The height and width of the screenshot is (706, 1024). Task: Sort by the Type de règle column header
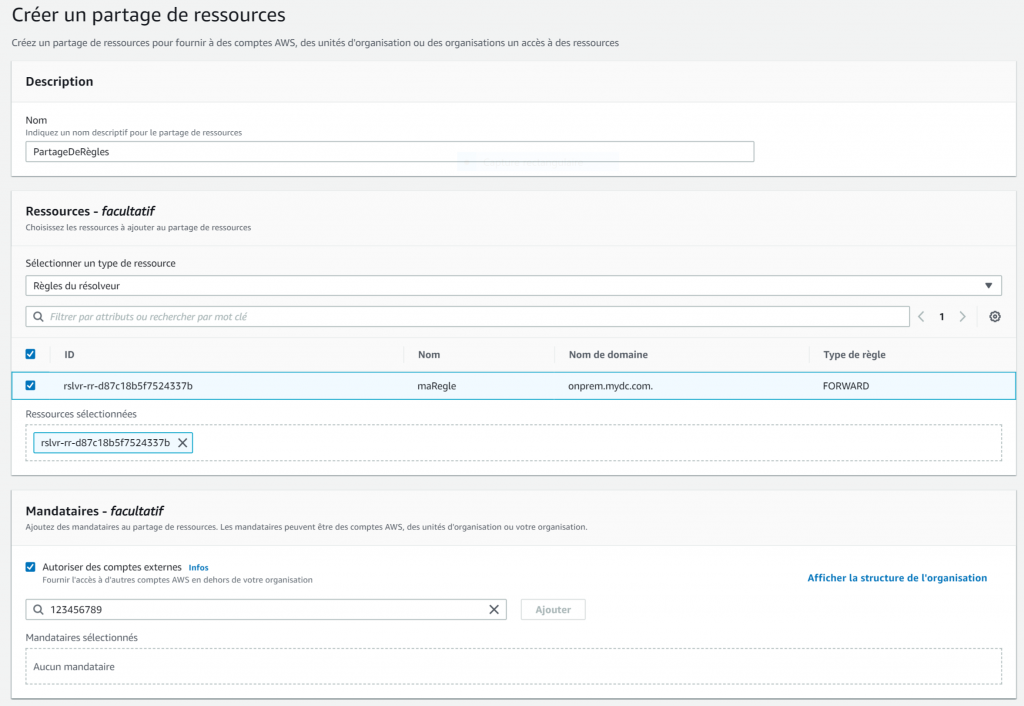pos(854,355)
